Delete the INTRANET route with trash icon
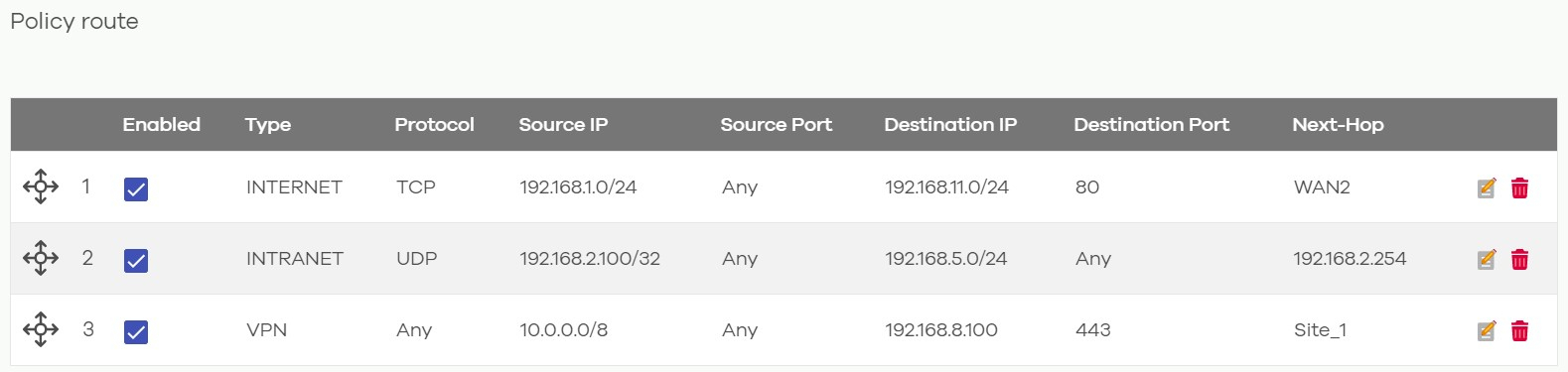The height and width of the screenshot is (372, 1568). point(1519,259)
